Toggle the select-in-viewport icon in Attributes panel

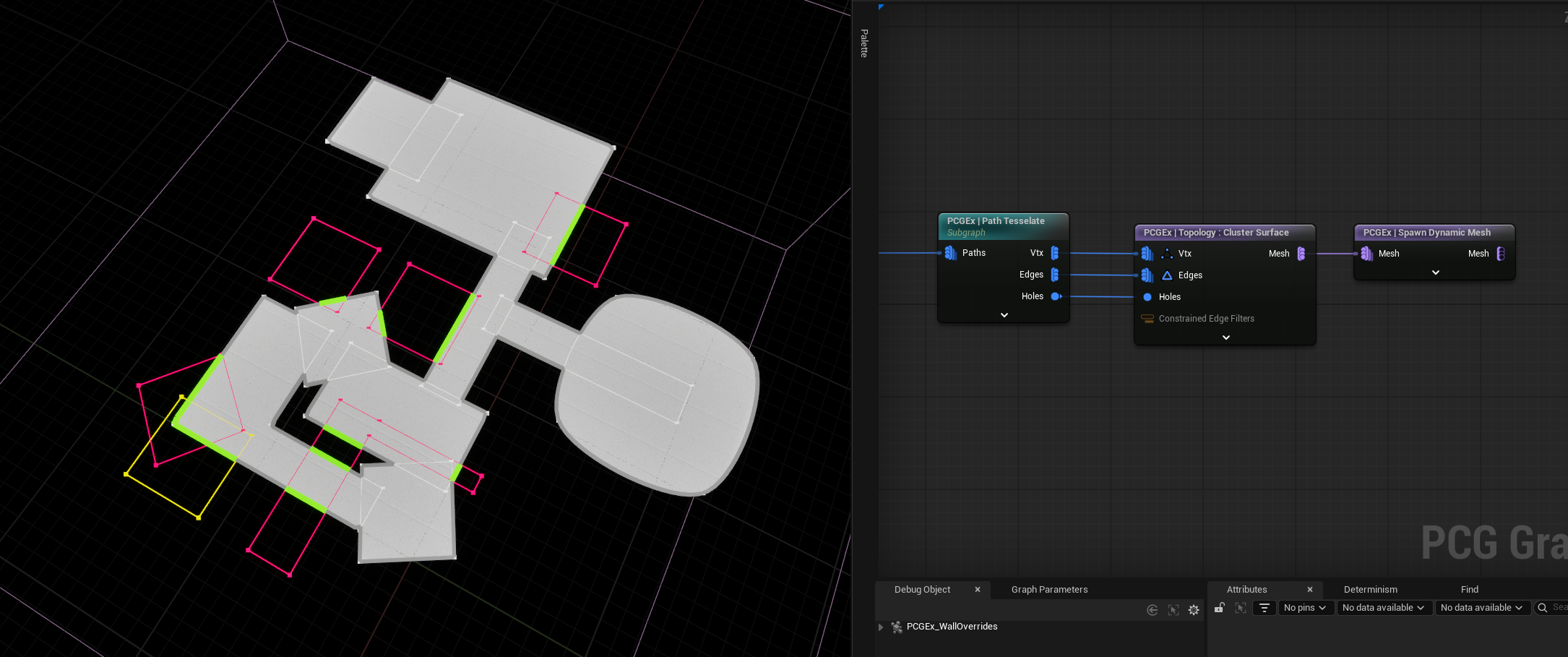click(1241, 608)
